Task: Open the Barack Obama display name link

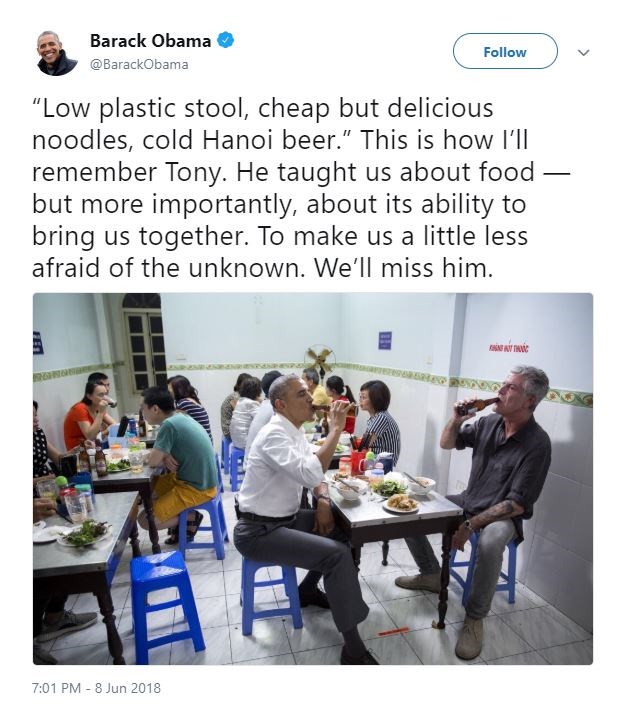Action: pyautogui.click(x=150, y=41)
